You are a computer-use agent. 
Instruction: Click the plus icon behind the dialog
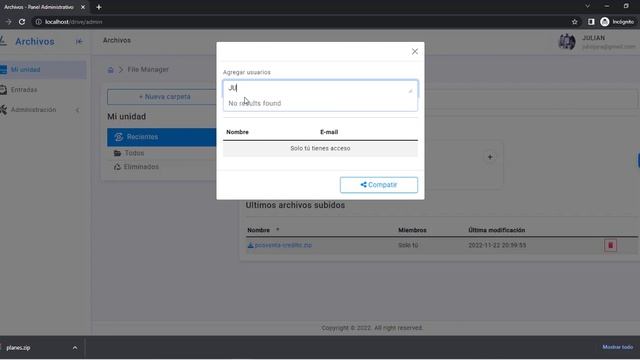click(x=490, y=157)
